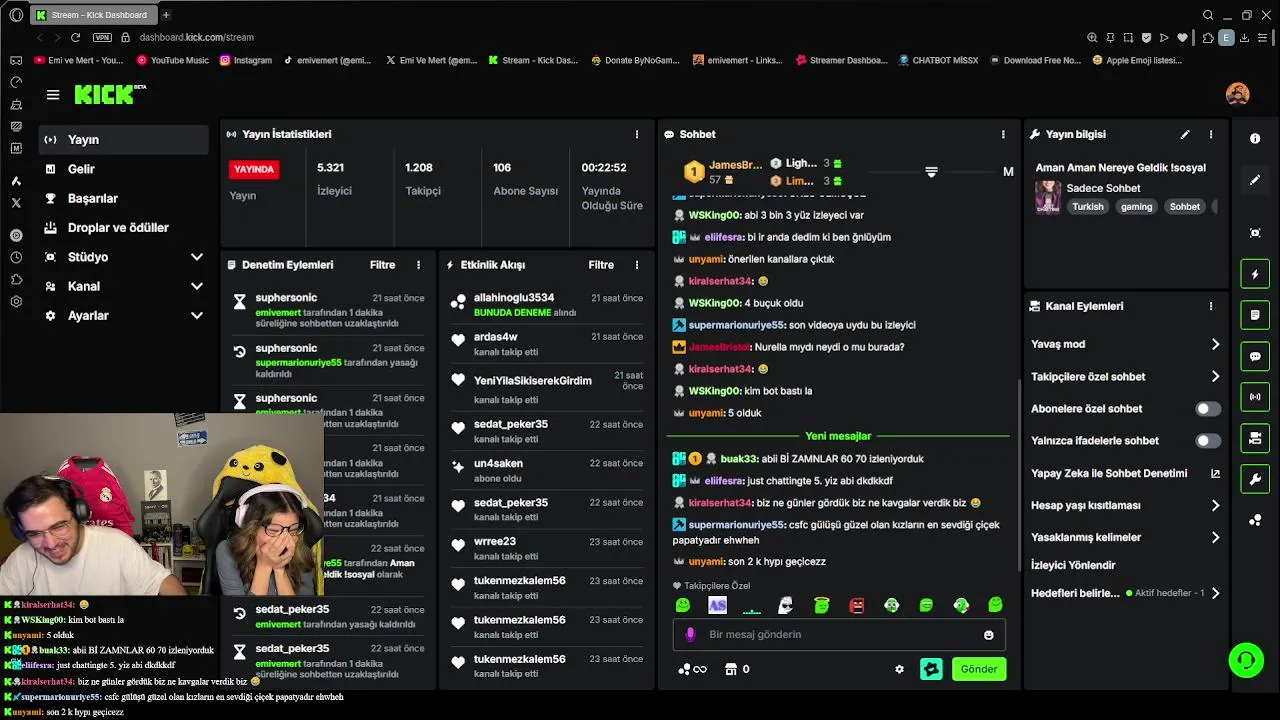The image size is (1280, 720).
Task: Open the CHATBOT MİSSX bookmark
Action: point(938,60)
